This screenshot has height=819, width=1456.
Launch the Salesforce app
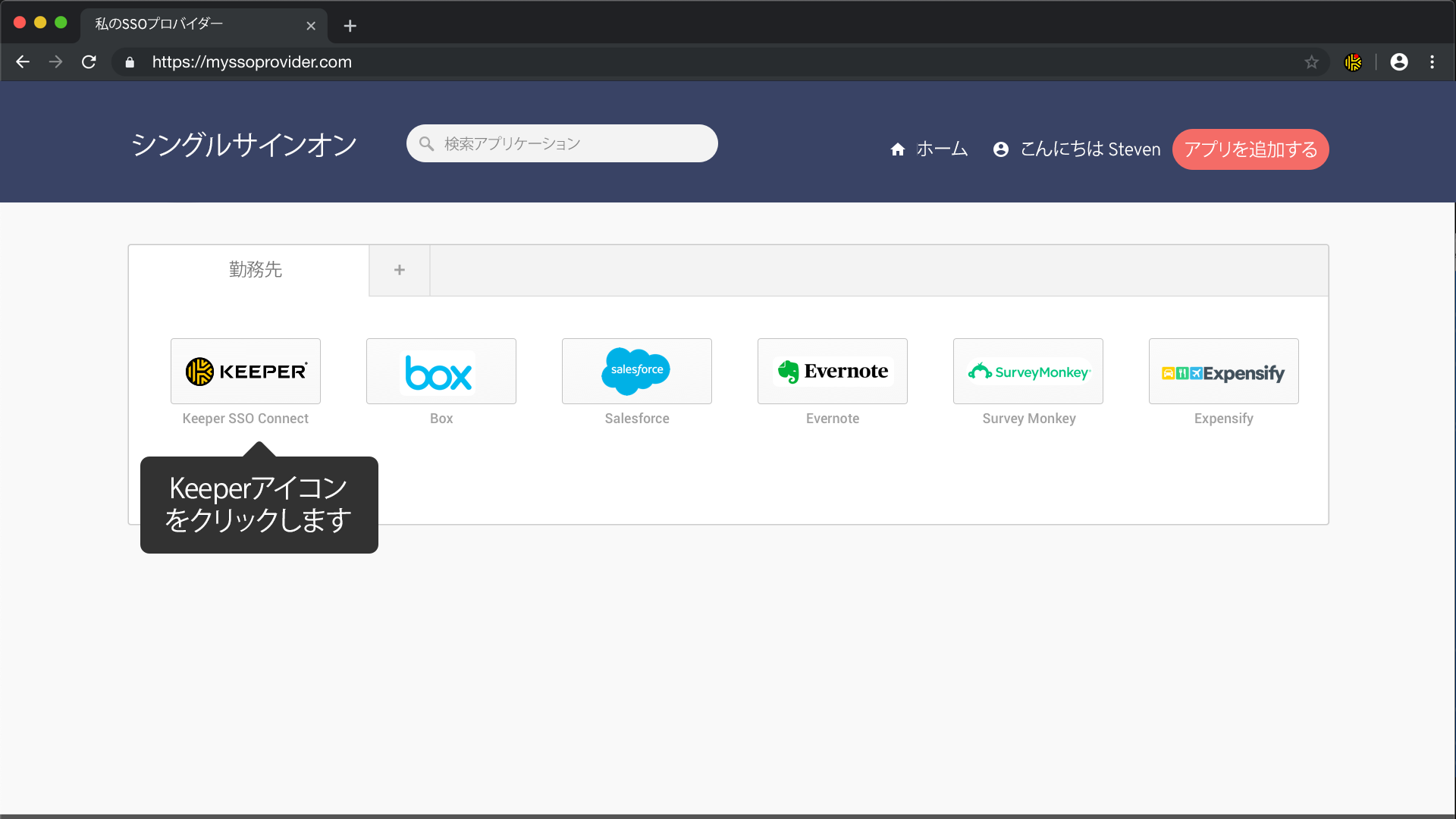[x=636, y=371]
